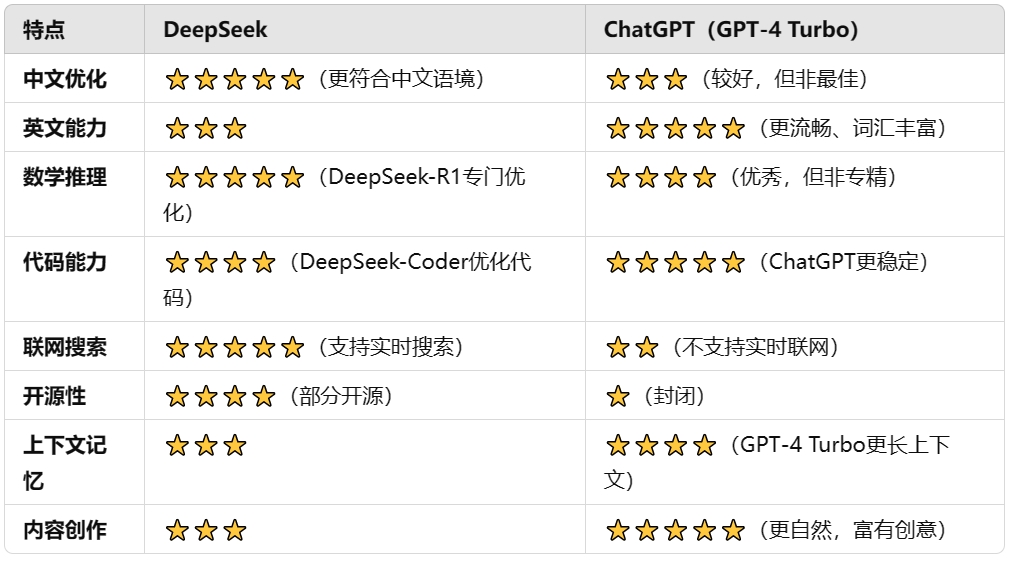
Task: Select the 英文能力 row label
Action: coord(65,128)
